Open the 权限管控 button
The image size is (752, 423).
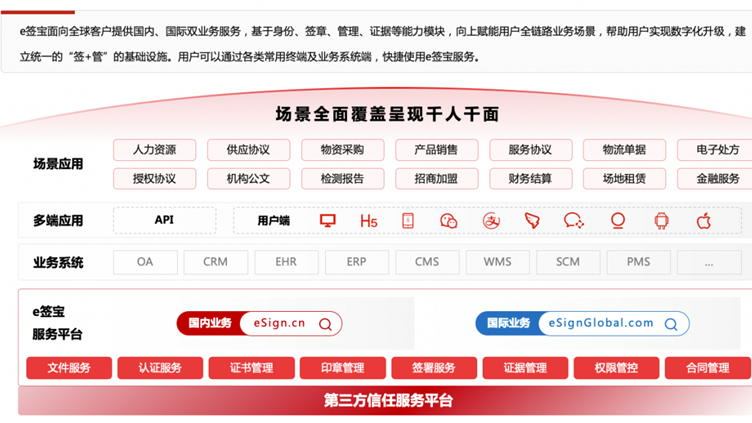pos(615,368)
